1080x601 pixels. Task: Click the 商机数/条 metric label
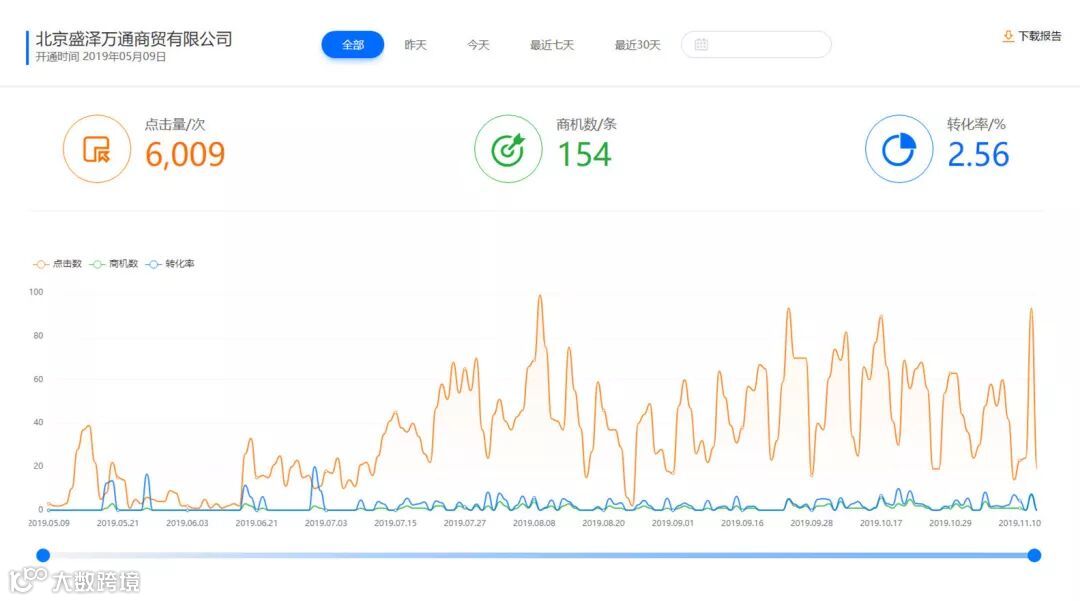pyautogui.click(x=586, y=125)
